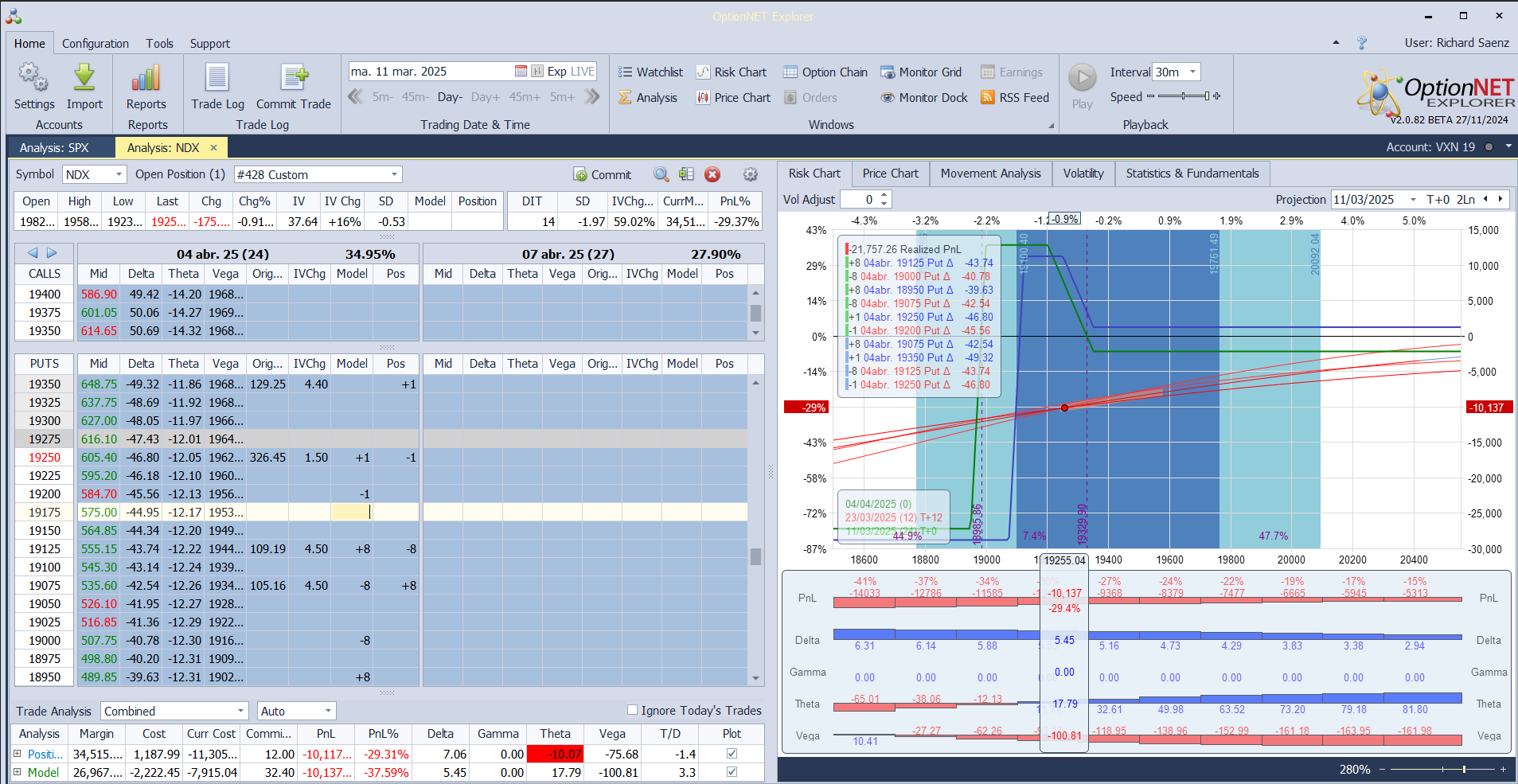1518x784 pixels.
Task: Switch to the Movement Analysis tab
Action: 990,174
